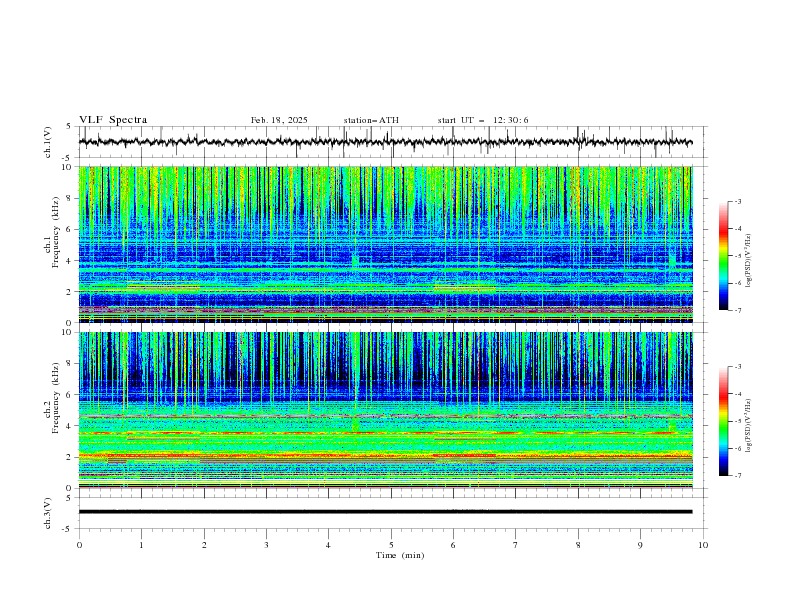
Task: Click the "Time (min)" axis title
Action: (x=400, y=555)
